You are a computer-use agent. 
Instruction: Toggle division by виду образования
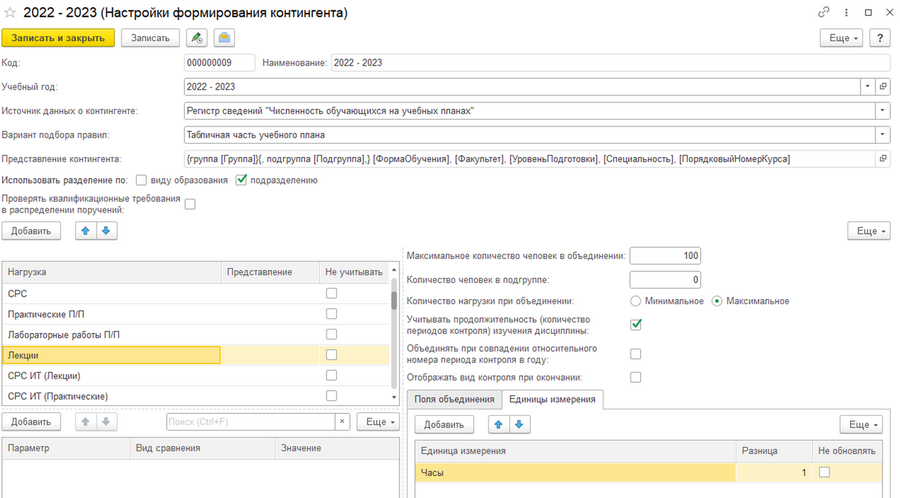tap(141, 180)
